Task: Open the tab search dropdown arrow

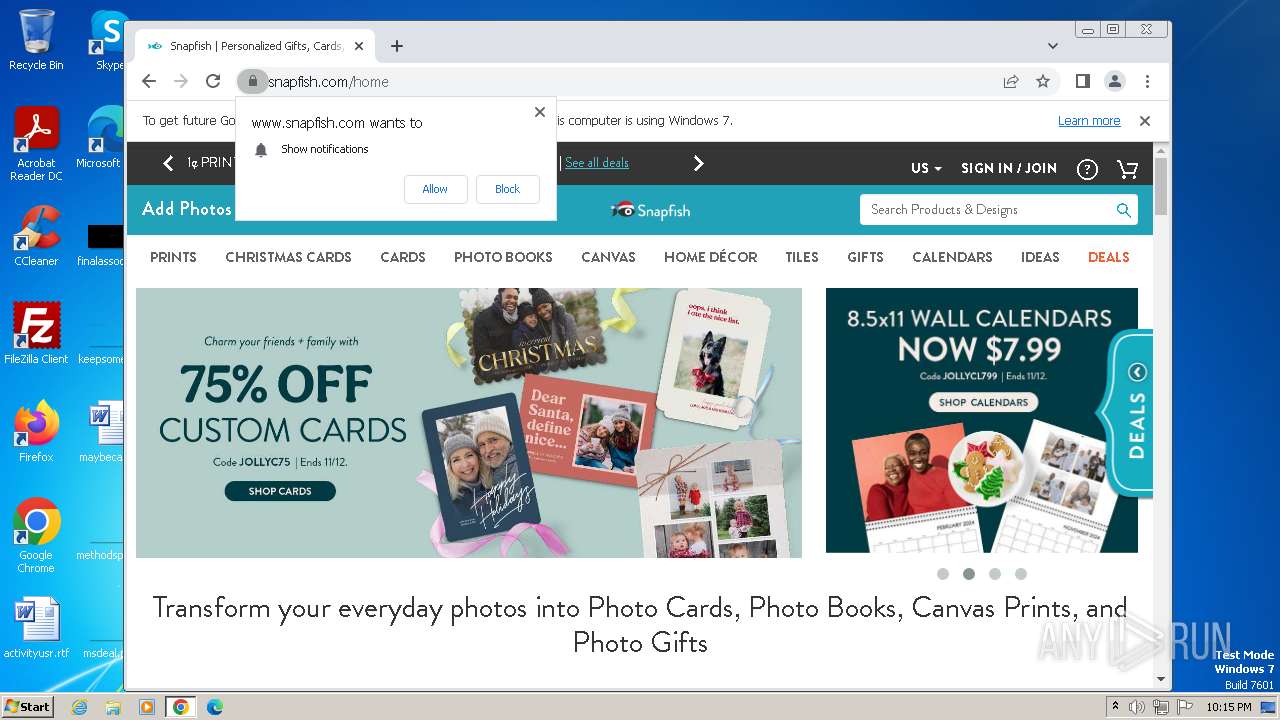Action: [x=1052, y=46]
